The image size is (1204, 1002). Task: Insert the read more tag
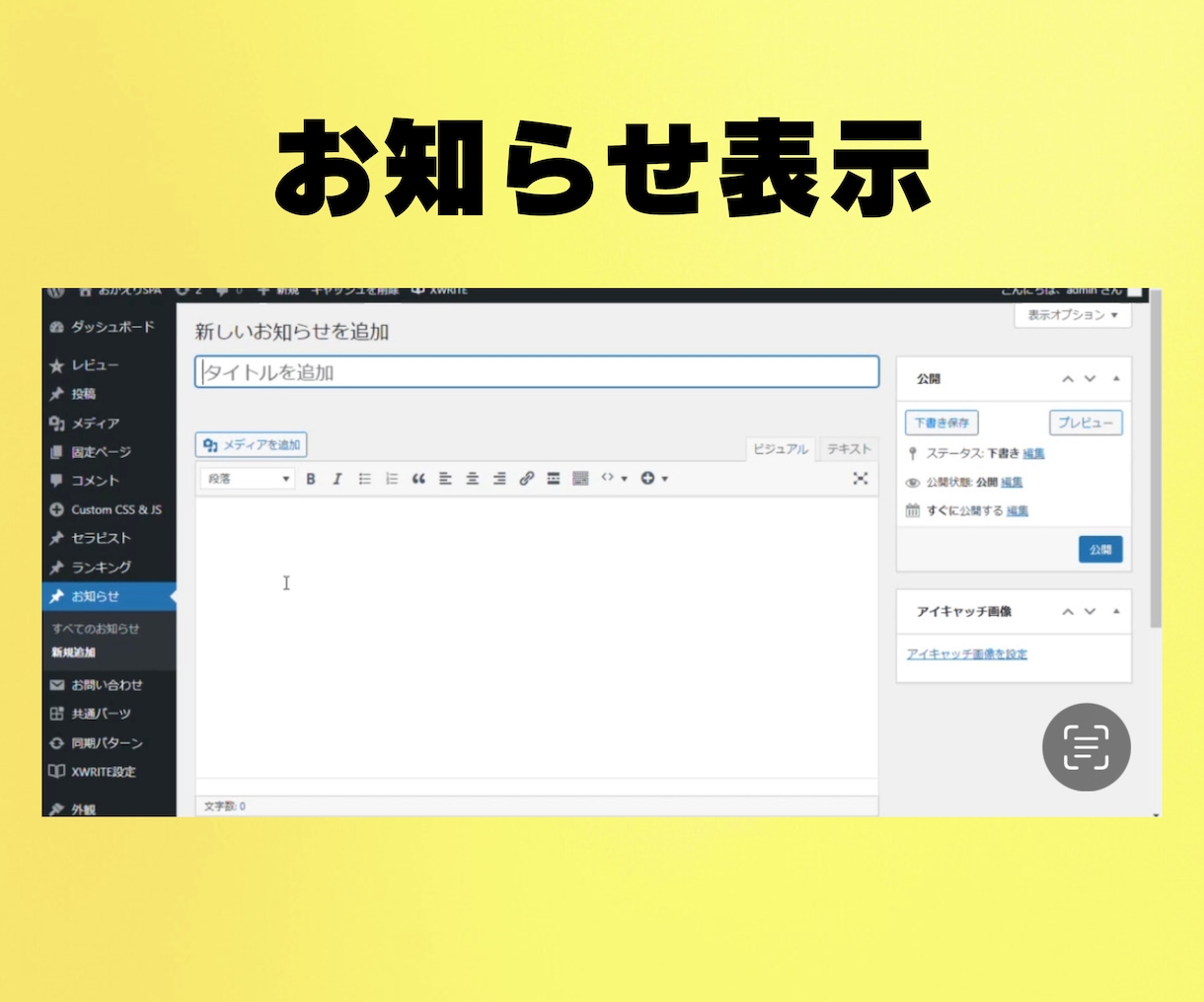554,479
